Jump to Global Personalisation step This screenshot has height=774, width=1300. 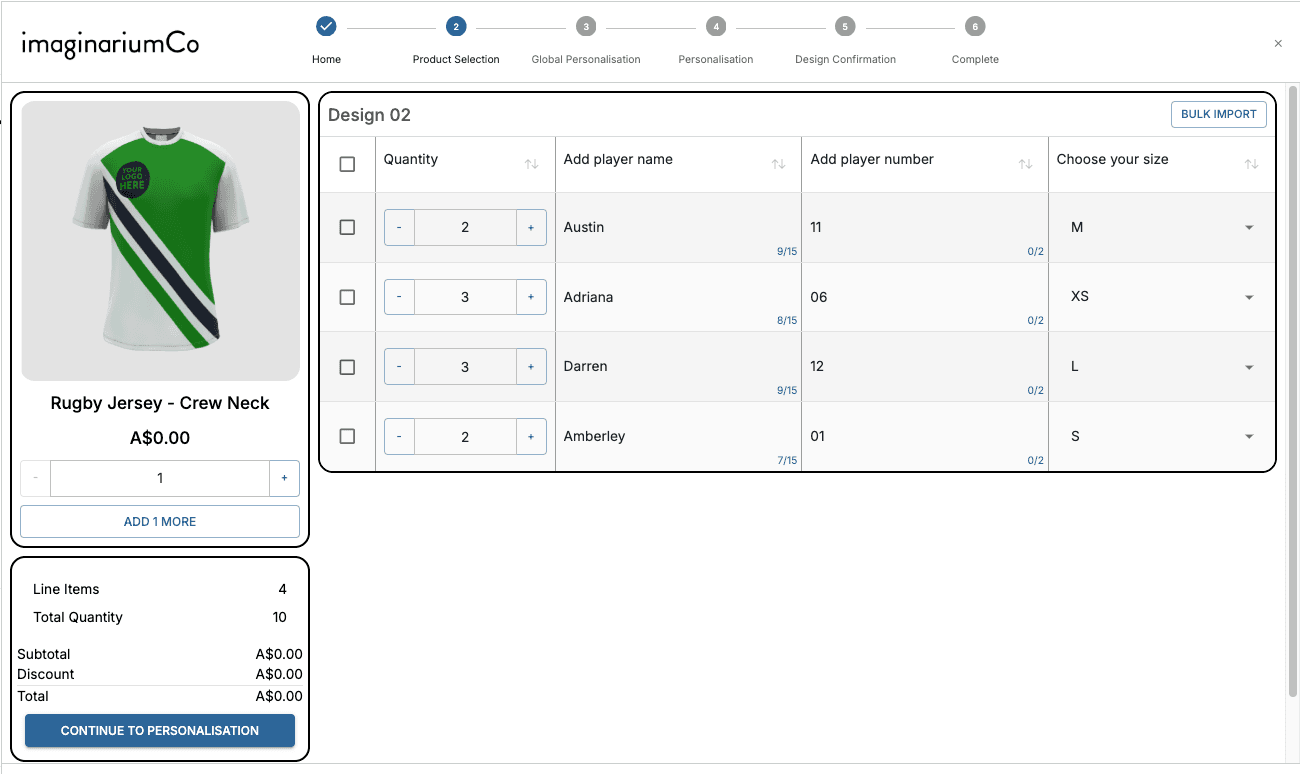click(585, 27)
